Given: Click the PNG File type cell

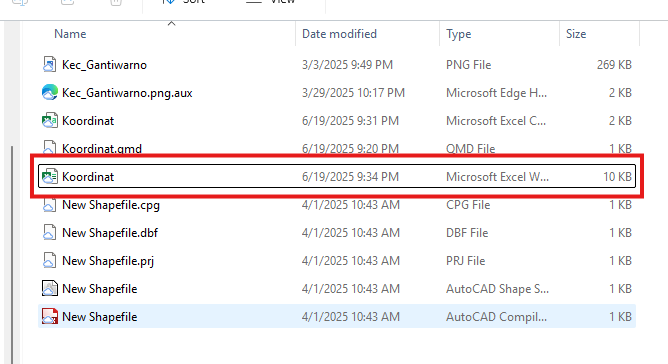Looking at the screenshot, I should point(469,65).
